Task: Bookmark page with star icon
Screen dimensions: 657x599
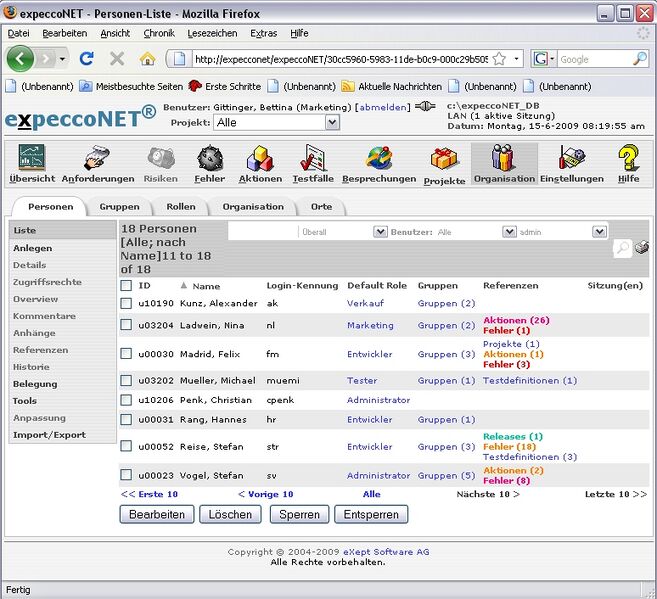Action: point(499,59)
